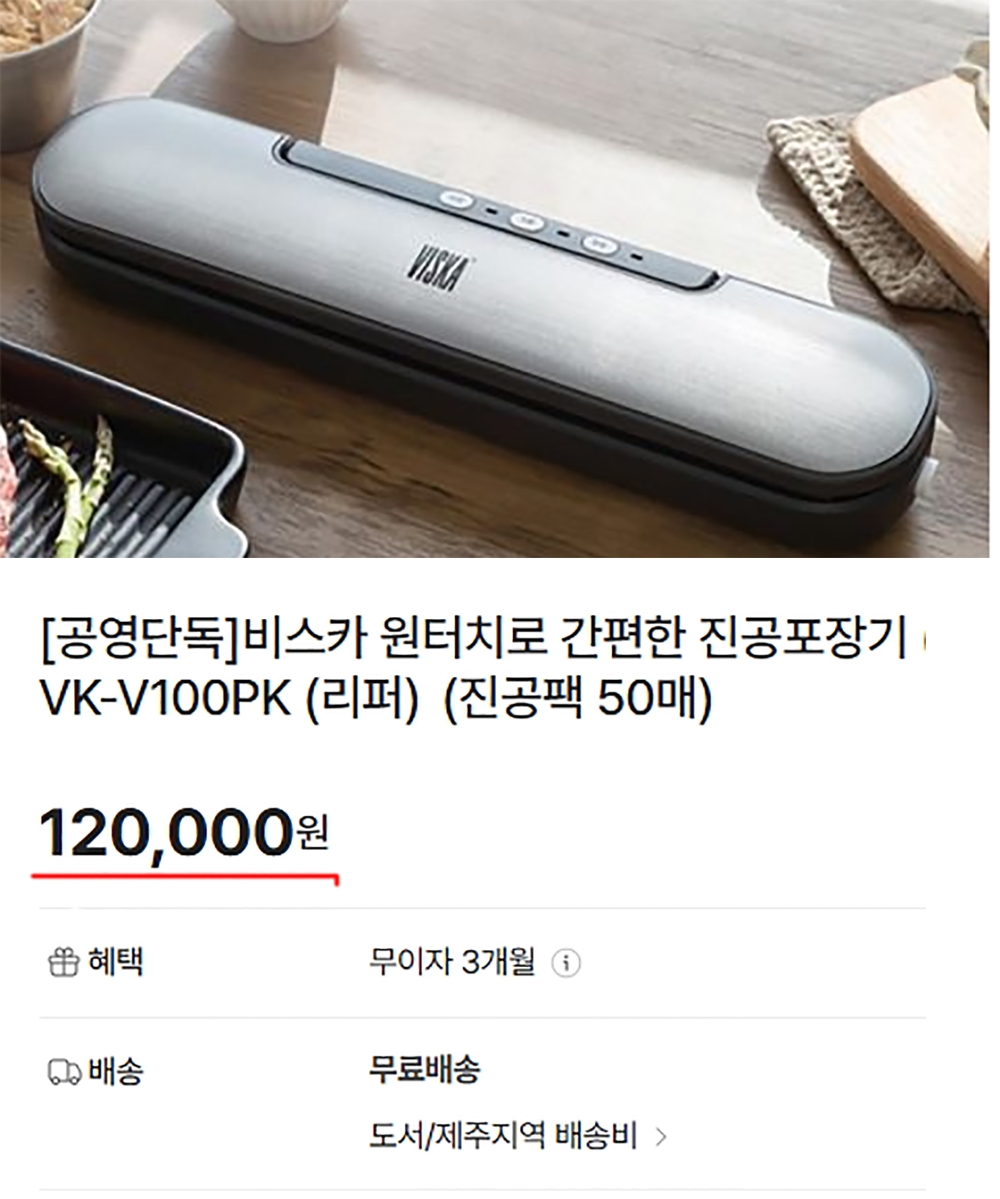Click the 무이자 3개월 benefit text
This screenshot has width=1000, height=1199.
pos(451,962)
